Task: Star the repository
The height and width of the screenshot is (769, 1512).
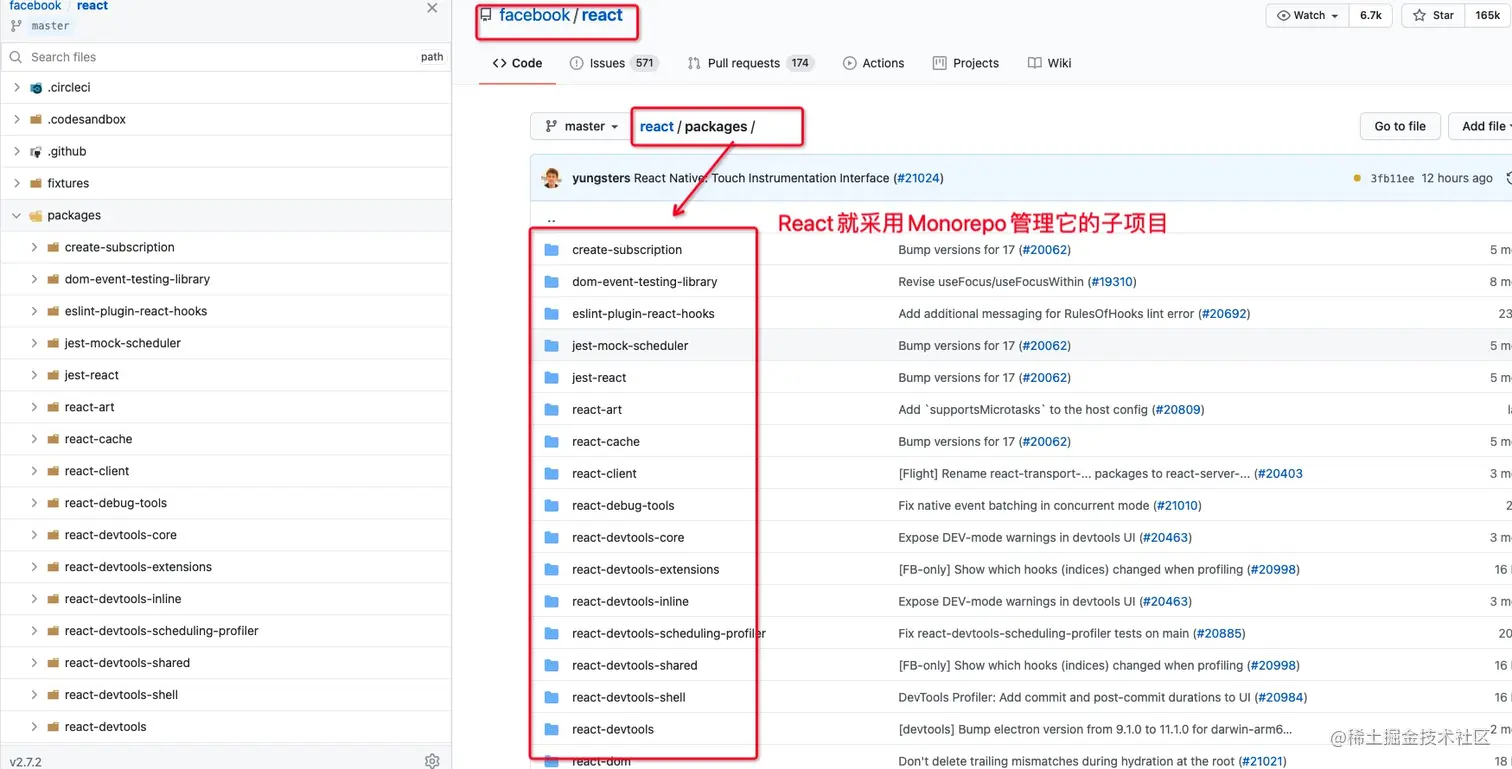Action: (1434, 15)
